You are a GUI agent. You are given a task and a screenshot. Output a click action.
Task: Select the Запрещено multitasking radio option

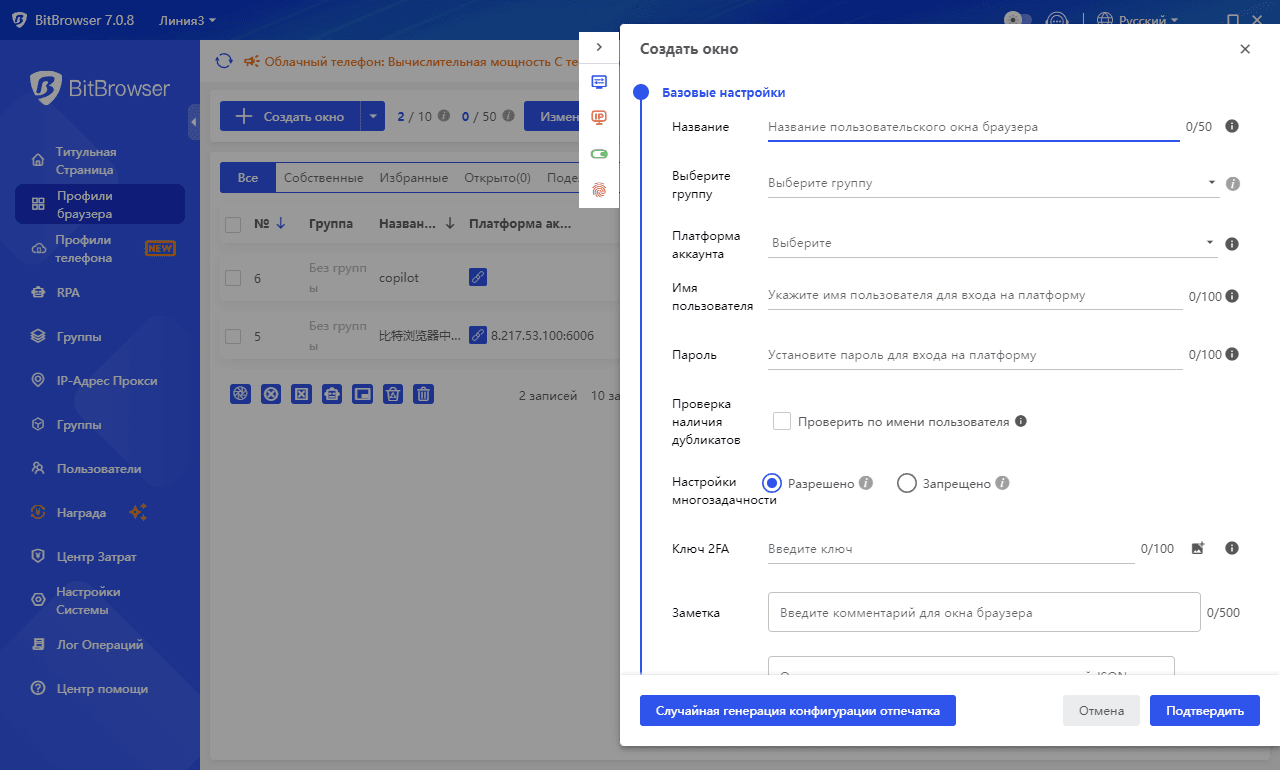[907, 483]
